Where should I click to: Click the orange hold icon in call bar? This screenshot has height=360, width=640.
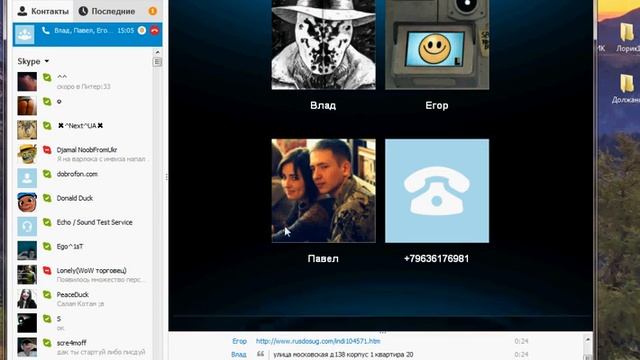tap(142, 30)
